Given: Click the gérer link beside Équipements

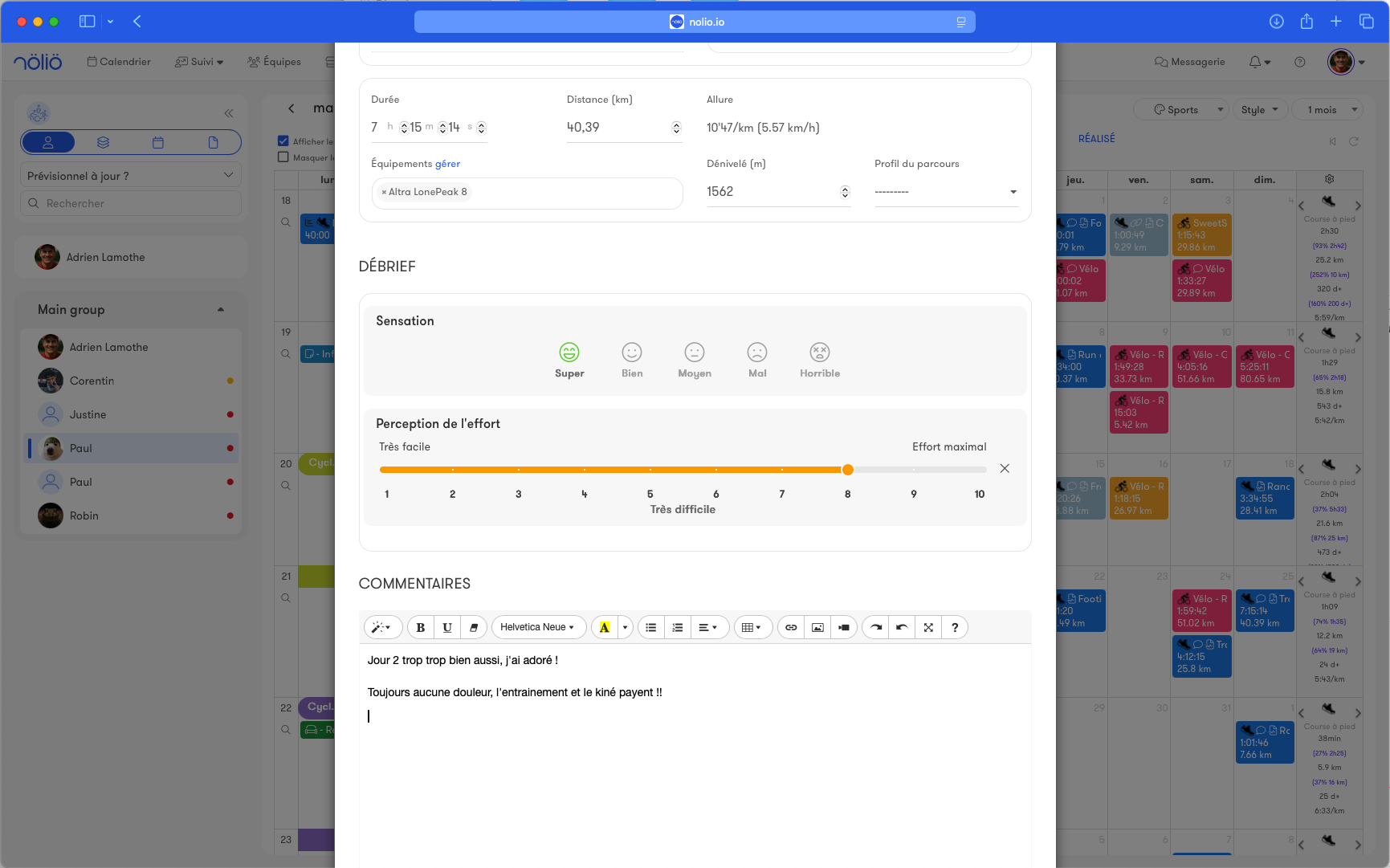Looking at the screenshot, I should click(x=447, y=164).
